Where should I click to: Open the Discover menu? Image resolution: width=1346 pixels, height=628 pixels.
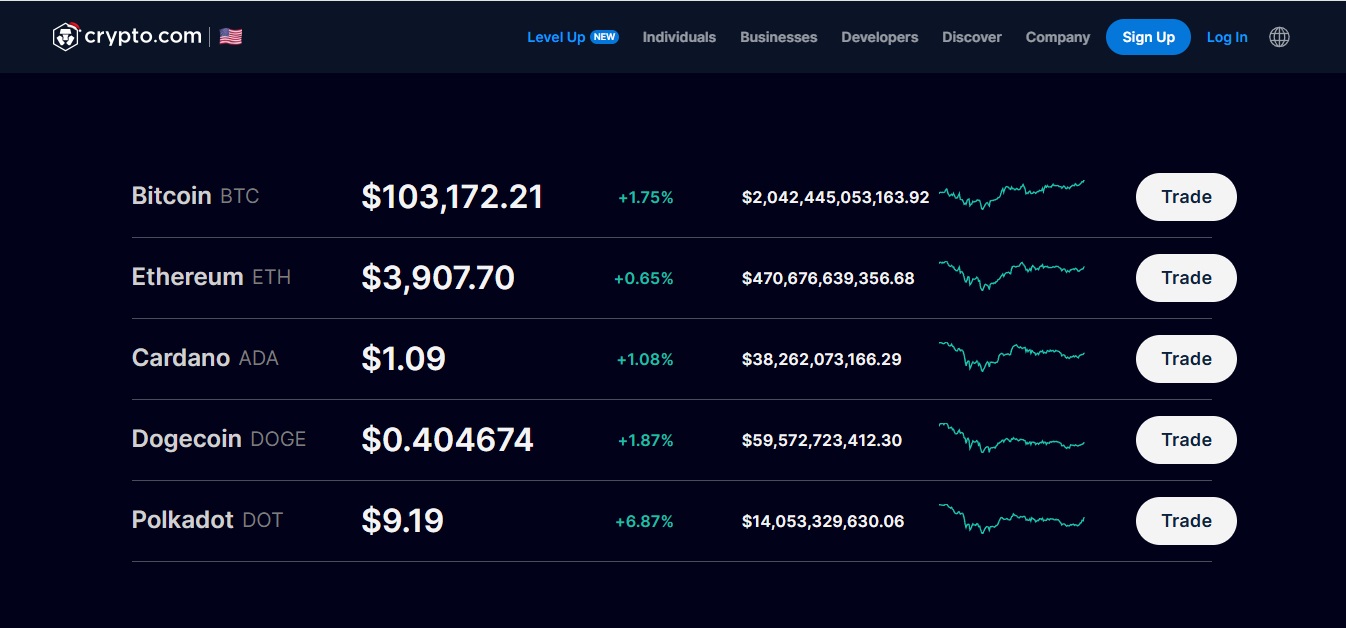point(971,37)
